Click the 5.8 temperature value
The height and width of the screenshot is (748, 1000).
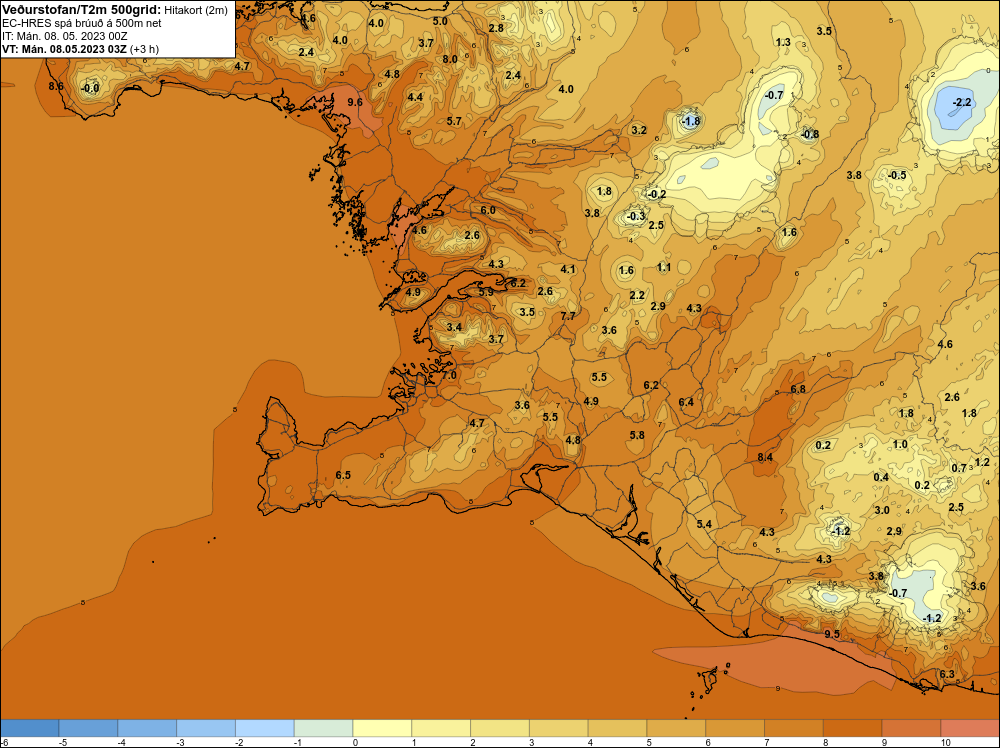pos(637,435)
